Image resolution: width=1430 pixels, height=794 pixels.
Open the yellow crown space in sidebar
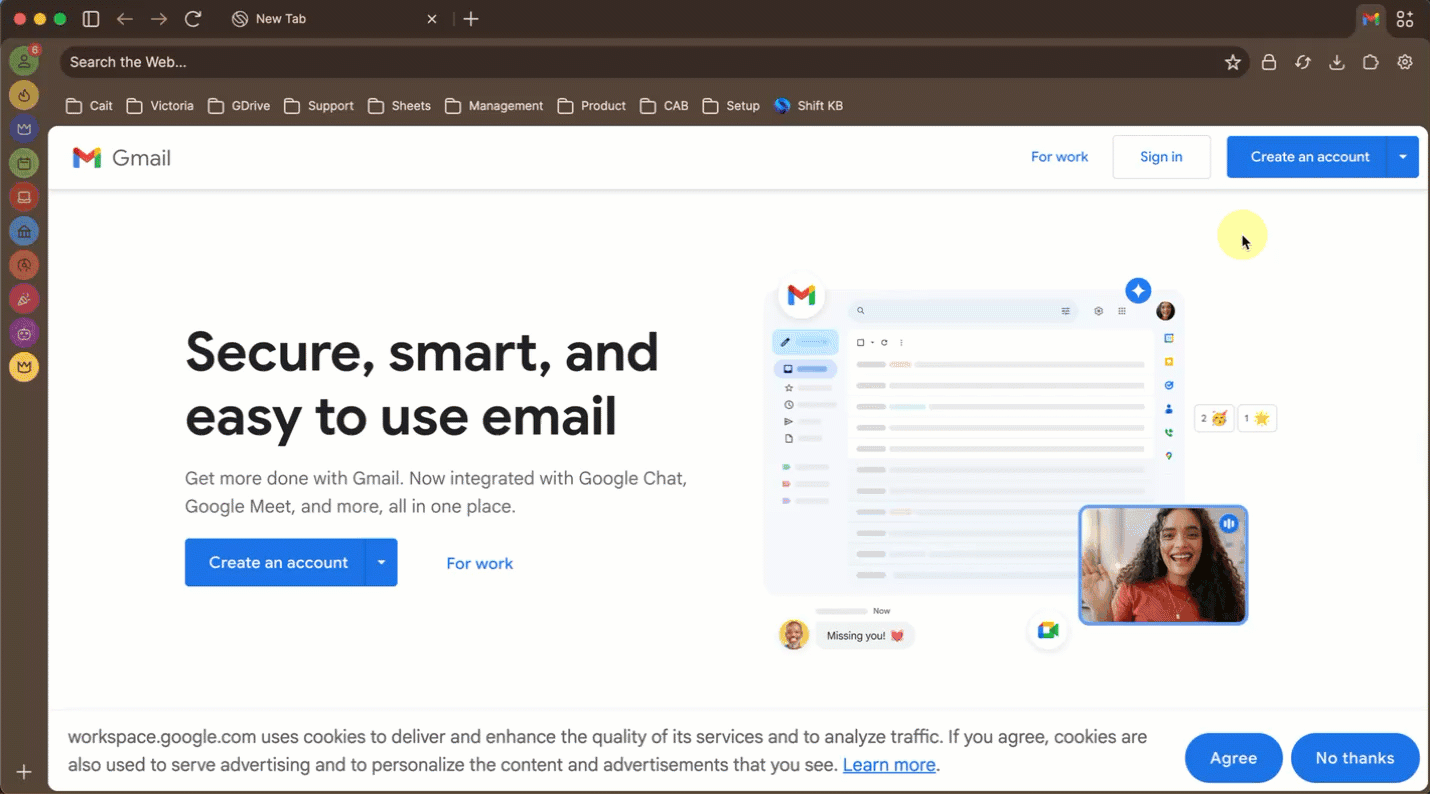[24, 367]
